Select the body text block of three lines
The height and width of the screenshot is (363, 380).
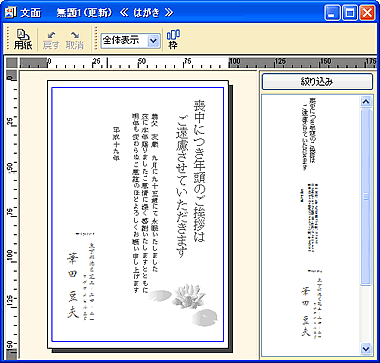point(145,203)
